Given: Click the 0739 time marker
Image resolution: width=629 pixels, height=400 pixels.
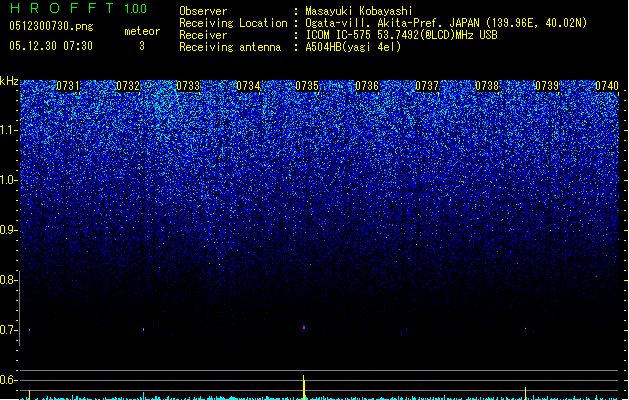Looking at the screenshot, I should point(547,86).
